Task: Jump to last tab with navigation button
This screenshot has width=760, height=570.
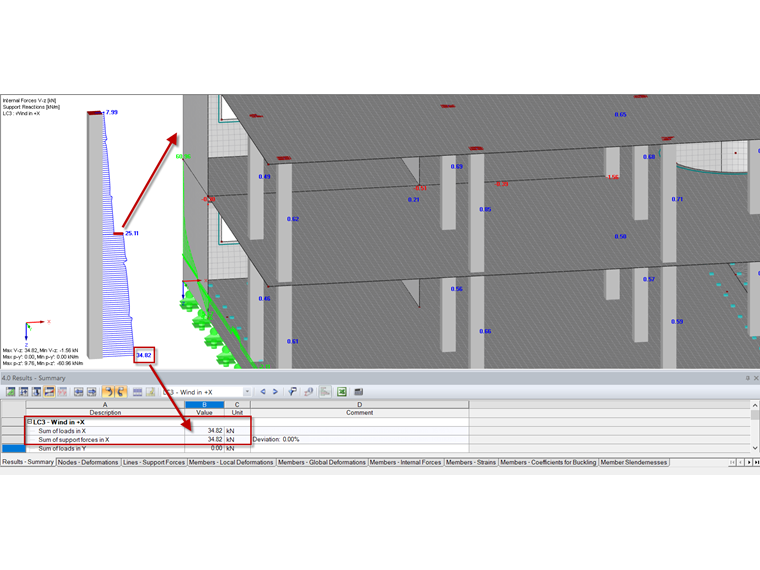Action: tap(756, 462)
